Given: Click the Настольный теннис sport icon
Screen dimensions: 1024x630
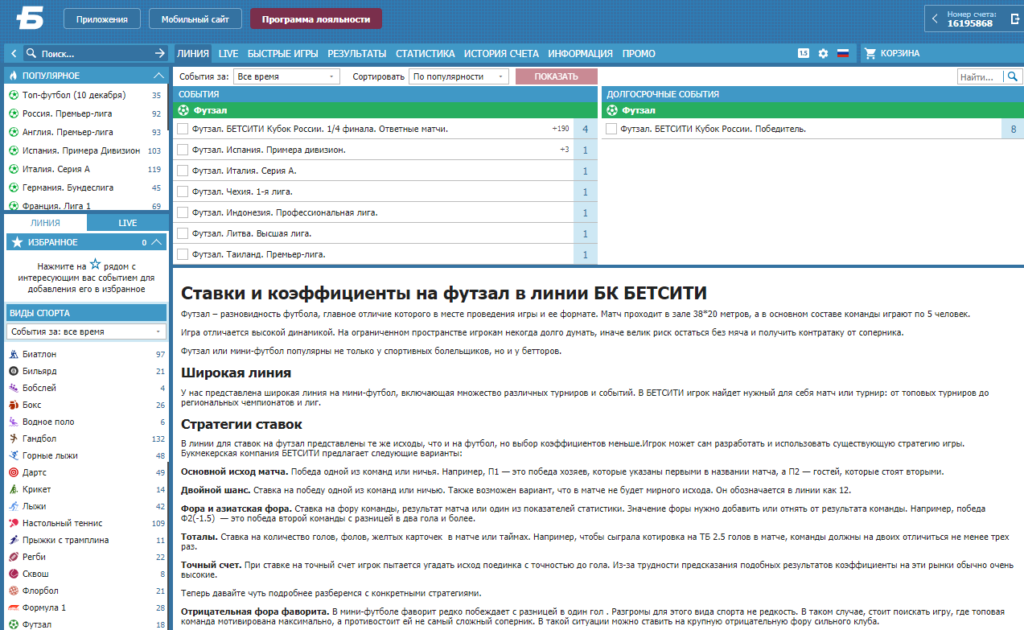Looking at the screenshot, I should tap(13, 523).
